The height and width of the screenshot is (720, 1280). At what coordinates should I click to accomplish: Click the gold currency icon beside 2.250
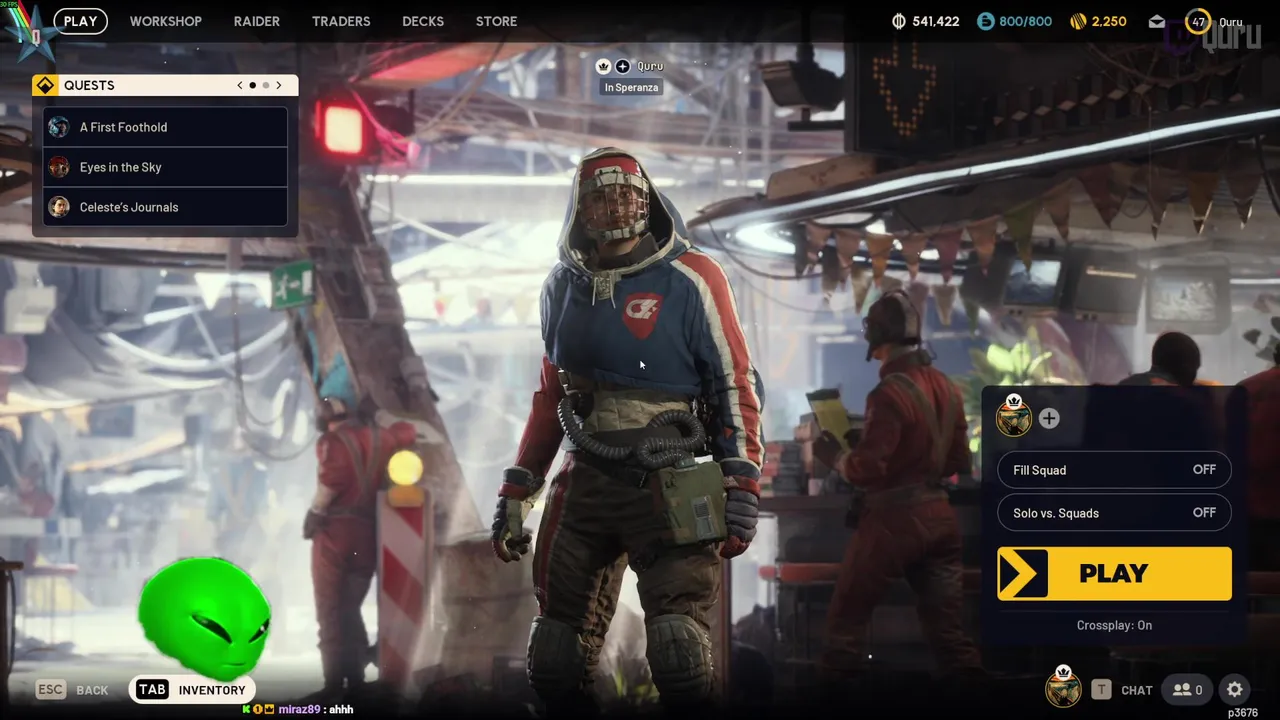pos(1078,21)
